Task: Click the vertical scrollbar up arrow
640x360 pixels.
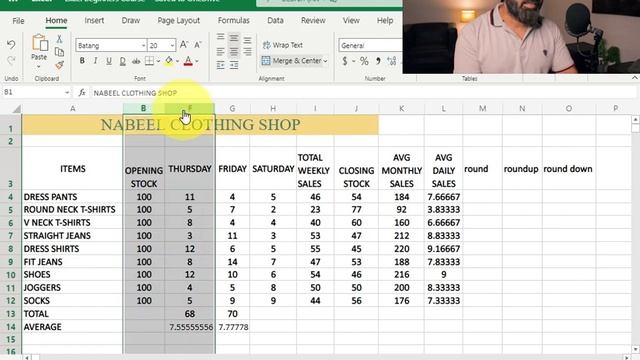Action: click(x=635, y=119)
